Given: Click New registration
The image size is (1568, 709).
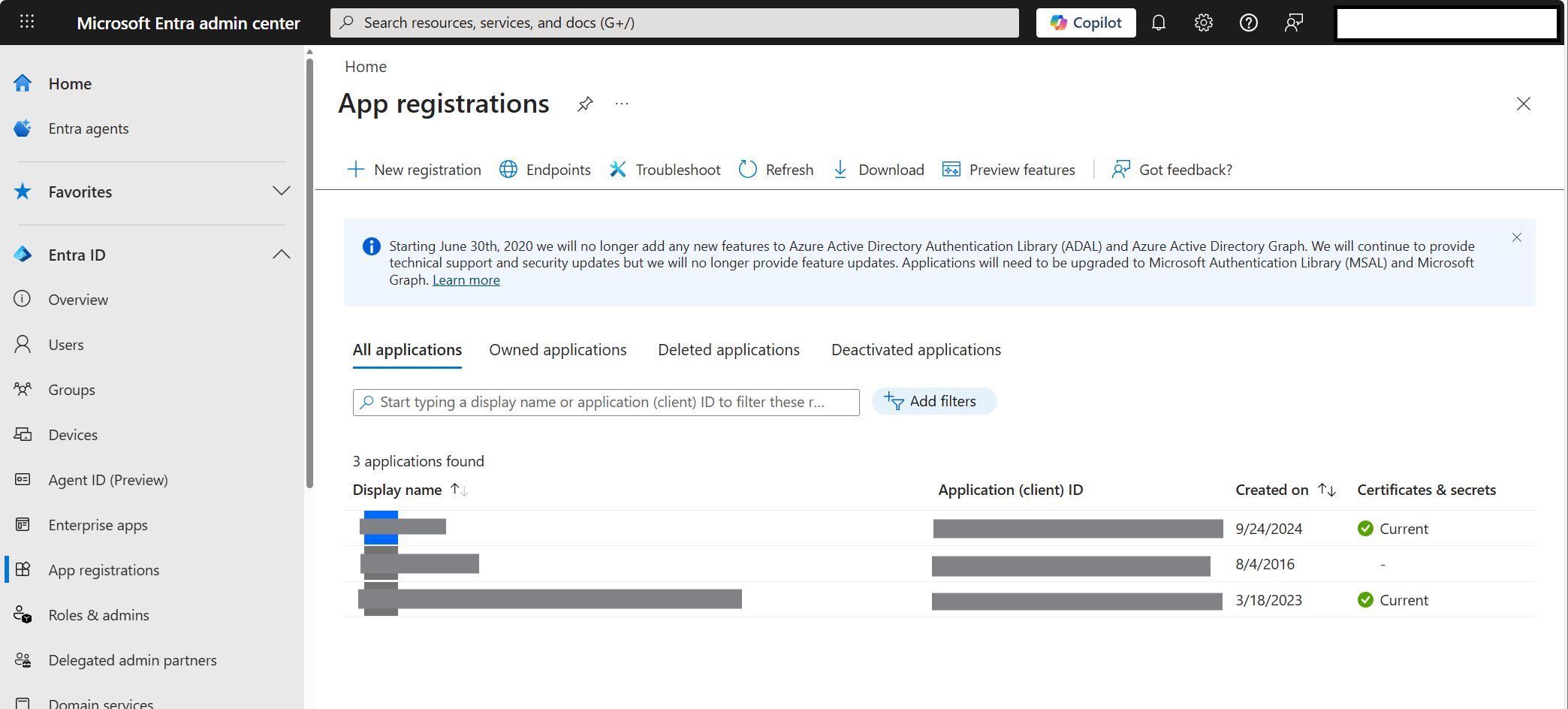Looking at the screenshot, I should tap(415, 170).
